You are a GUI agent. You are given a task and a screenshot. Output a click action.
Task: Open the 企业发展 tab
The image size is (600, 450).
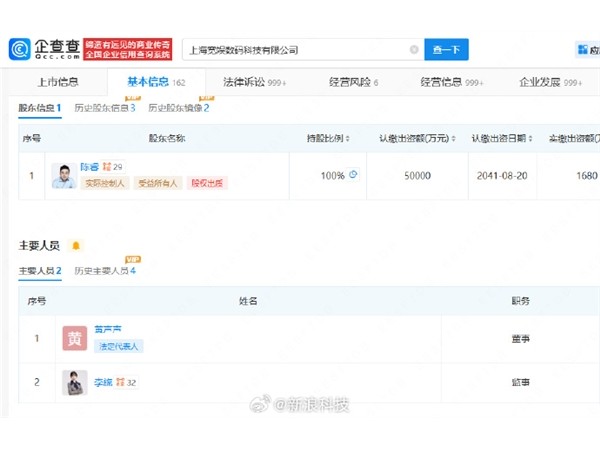550,82
